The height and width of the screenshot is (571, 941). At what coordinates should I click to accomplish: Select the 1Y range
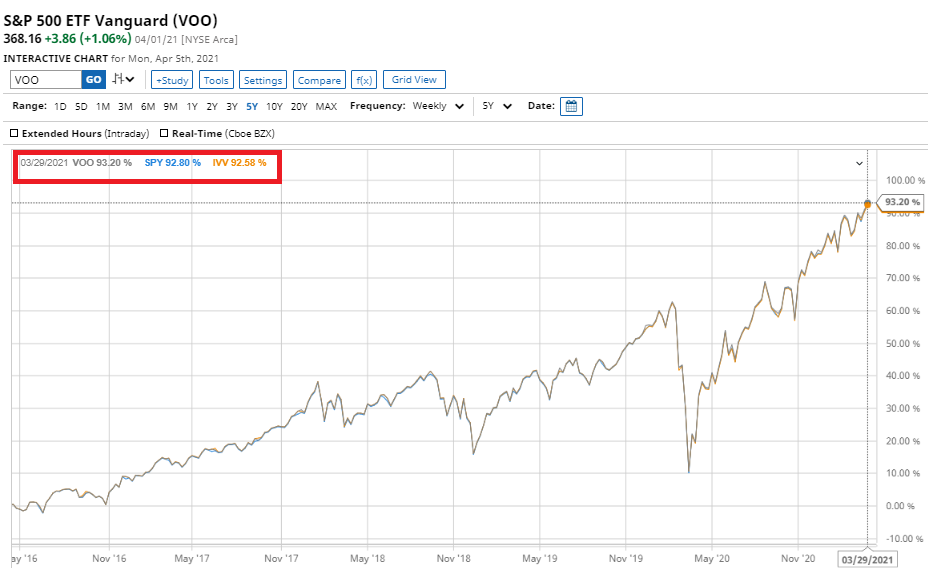(192, 106)
